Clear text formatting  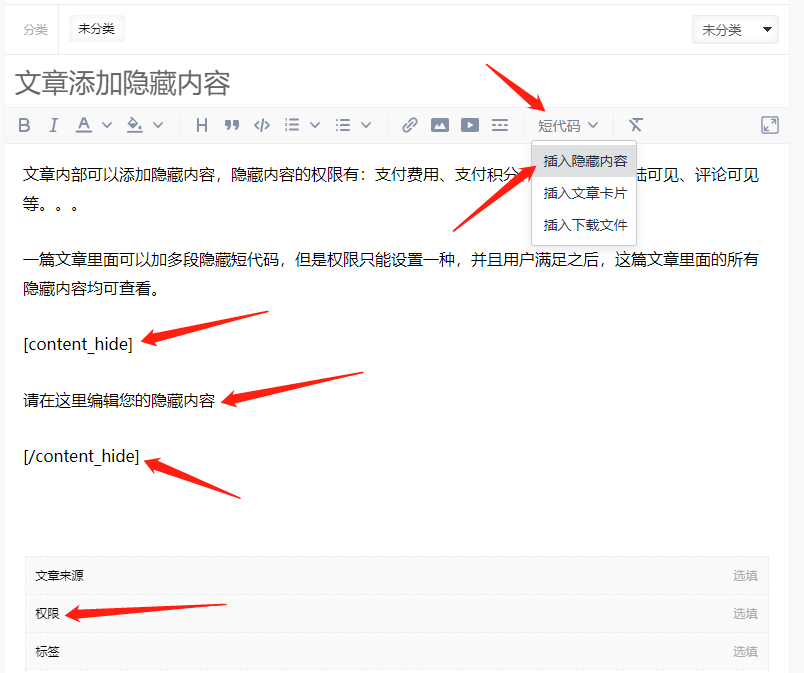(636, 125)
